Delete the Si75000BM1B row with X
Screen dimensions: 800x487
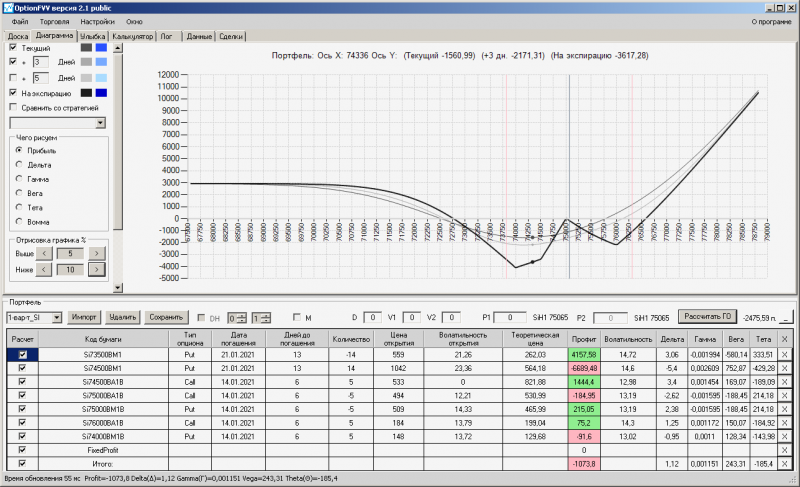click(784, 409)
